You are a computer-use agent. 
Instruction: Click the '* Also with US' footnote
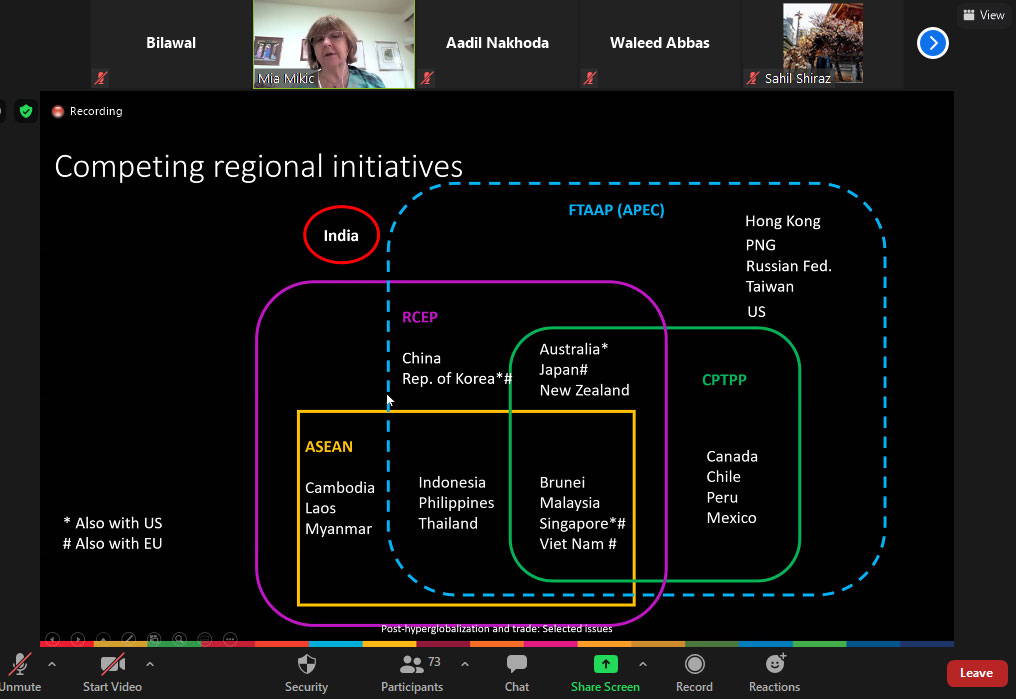click(x=112, y=523)
